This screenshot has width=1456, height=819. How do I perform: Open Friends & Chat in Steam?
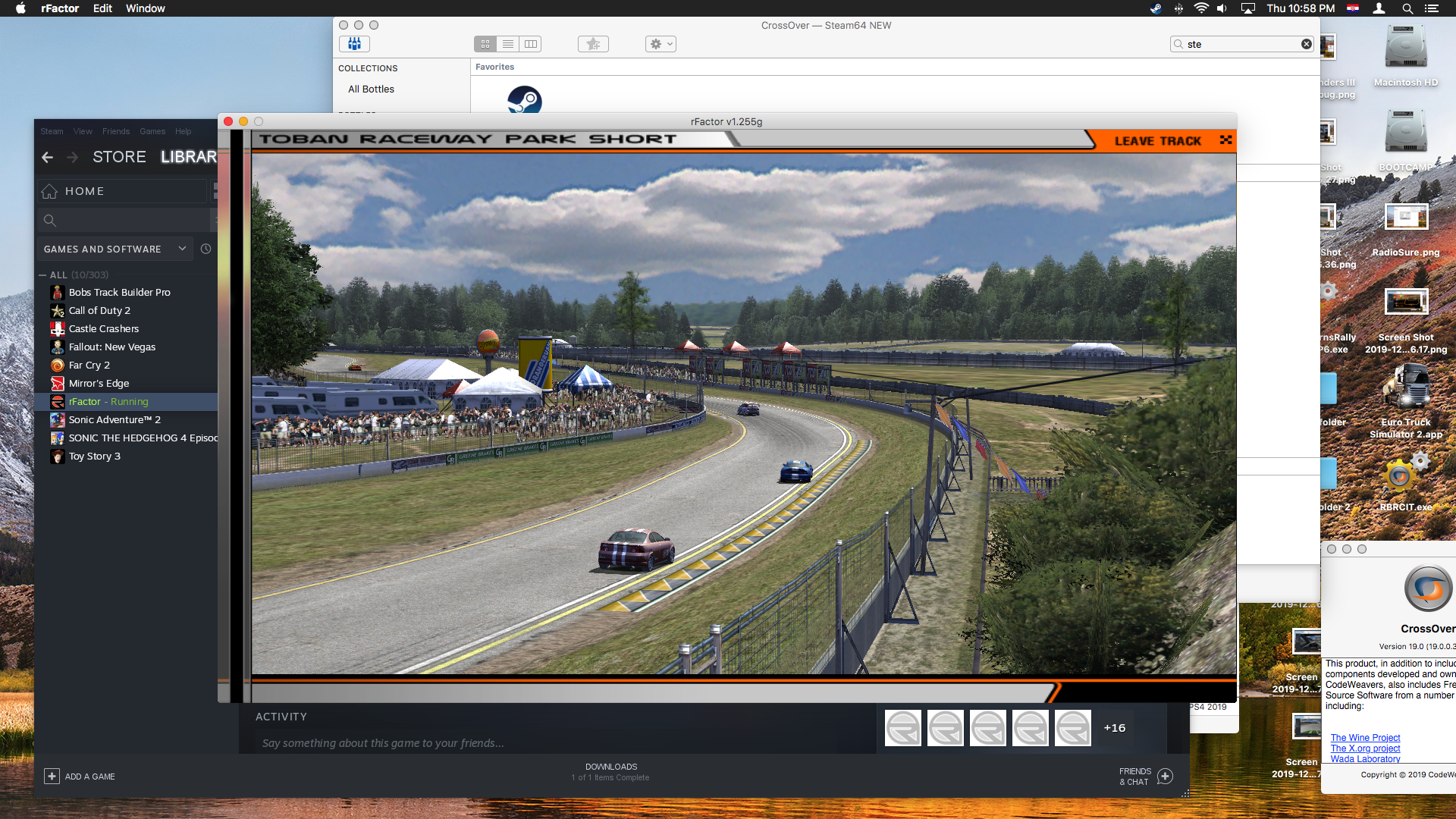tap(1146, 777)
